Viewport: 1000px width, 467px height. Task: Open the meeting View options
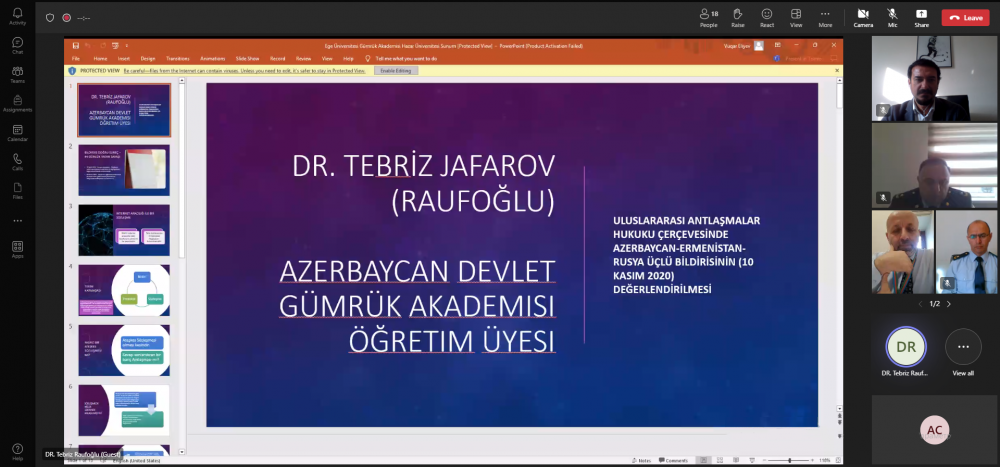(x=796, y=17)
